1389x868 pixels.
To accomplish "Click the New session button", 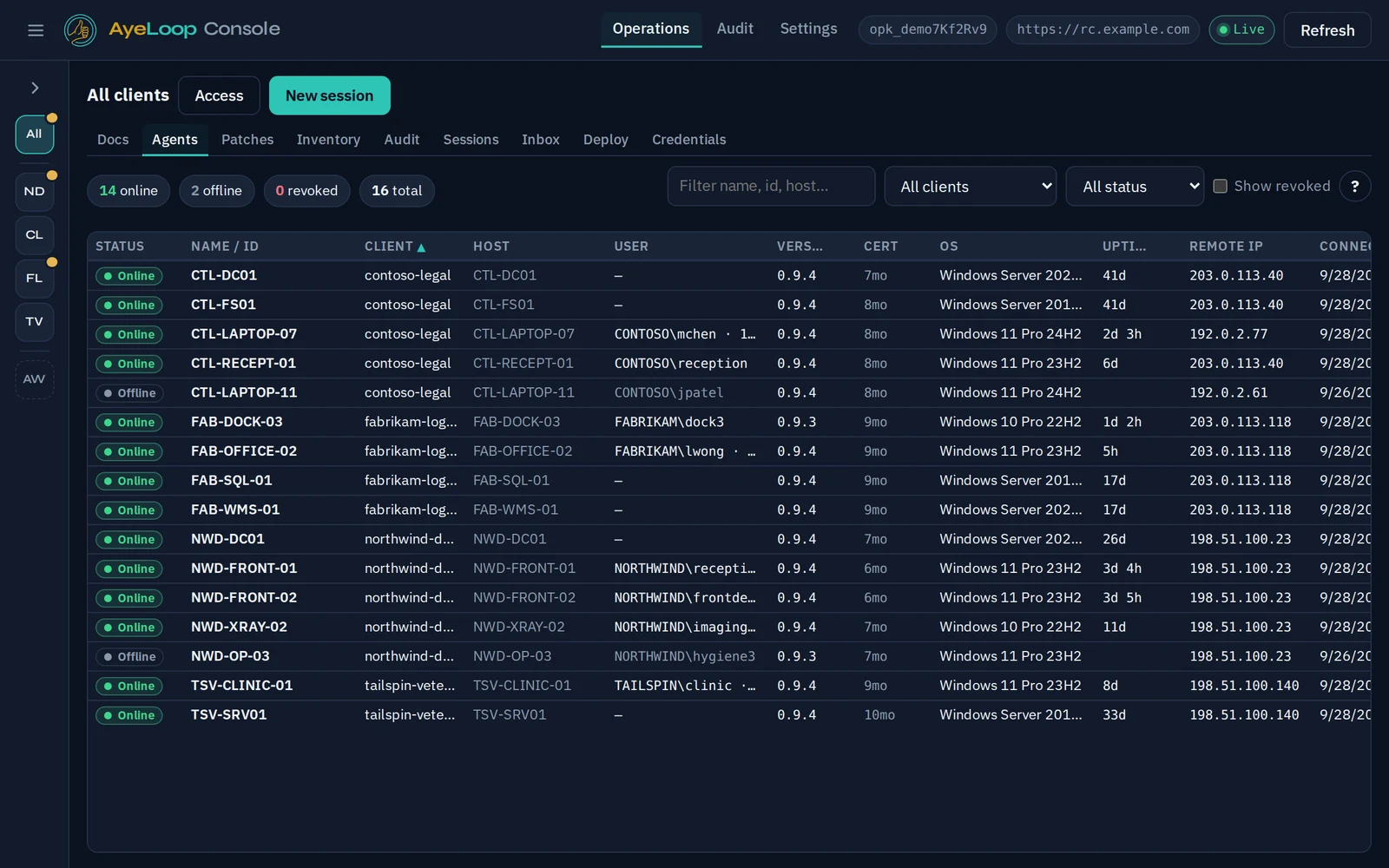I will [329, 95].
